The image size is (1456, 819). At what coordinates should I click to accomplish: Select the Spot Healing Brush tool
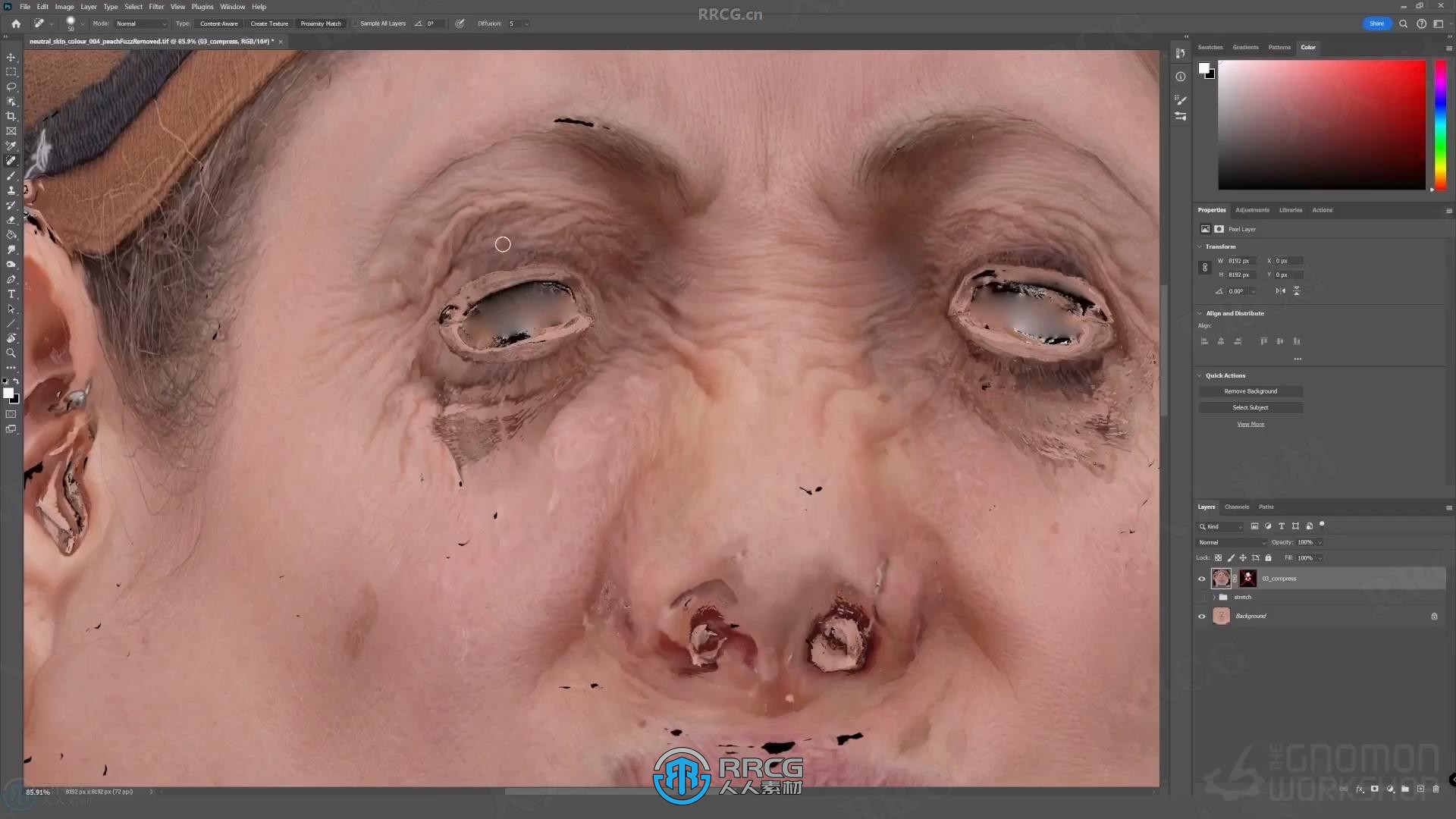(11, 161)
